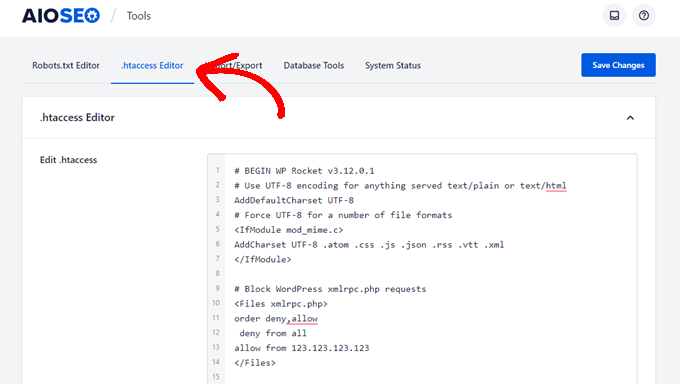
Task: Open the help question mark icon
Action: pos(644,16)
